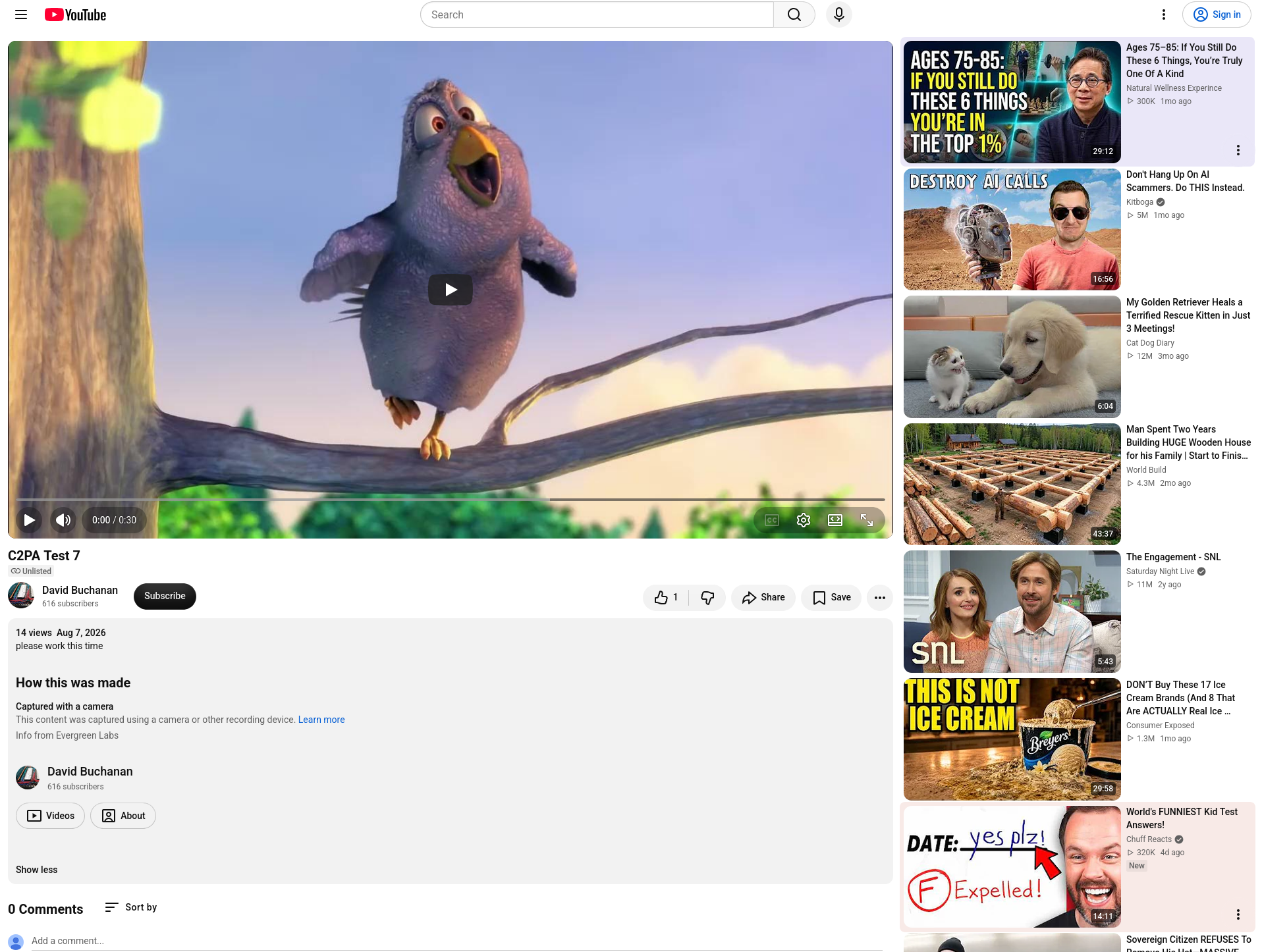
Task: Start voice search with microphone
Action: 839,14
